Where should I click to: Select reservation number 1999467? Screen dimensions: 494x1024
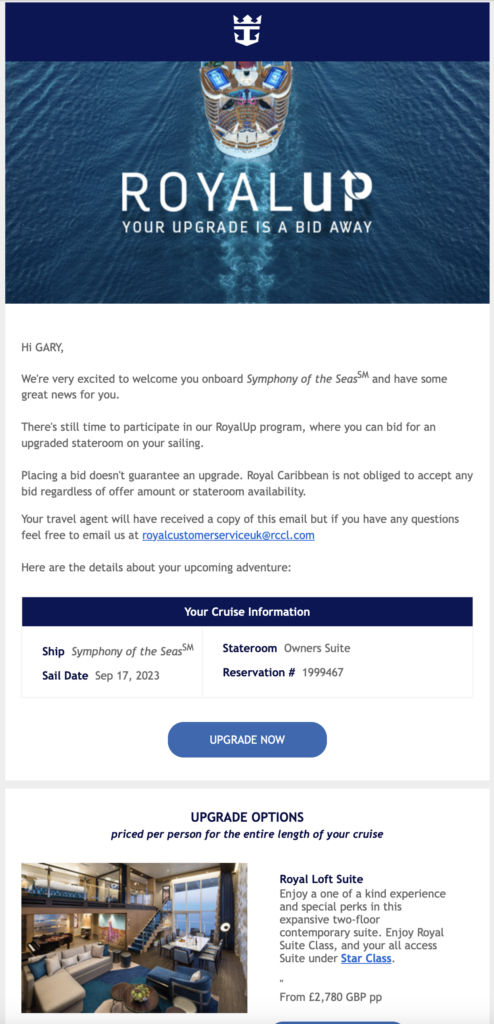323,672
